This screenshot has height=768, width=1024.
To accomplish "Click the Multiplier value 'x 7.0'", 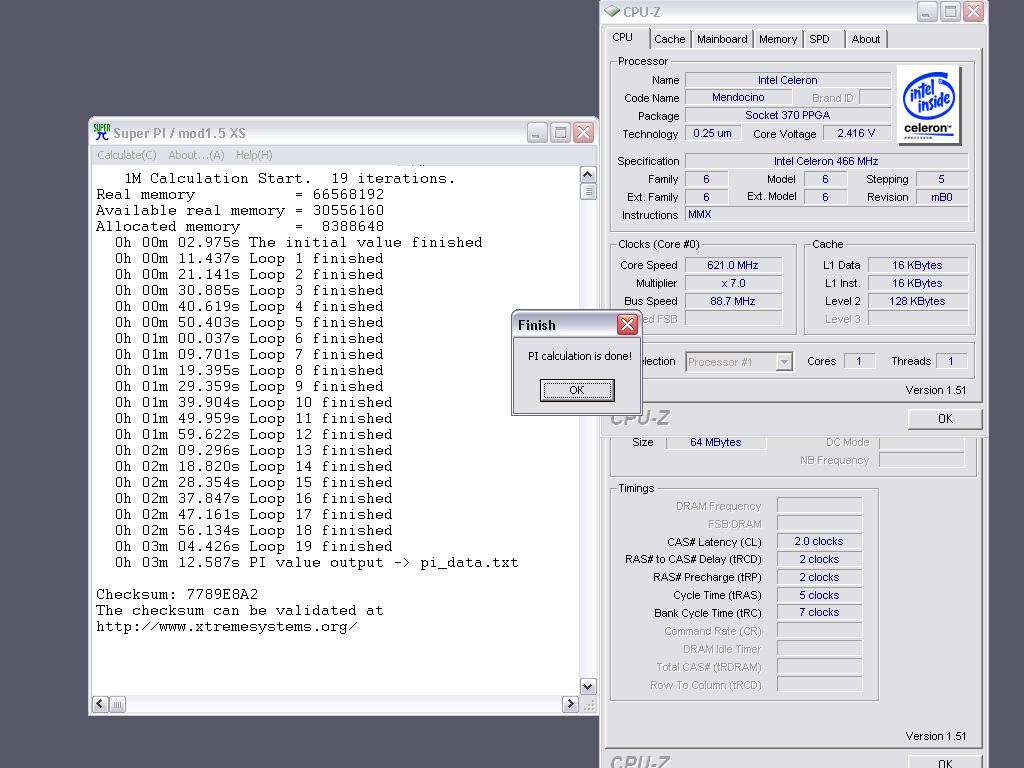I will (733, 283).
